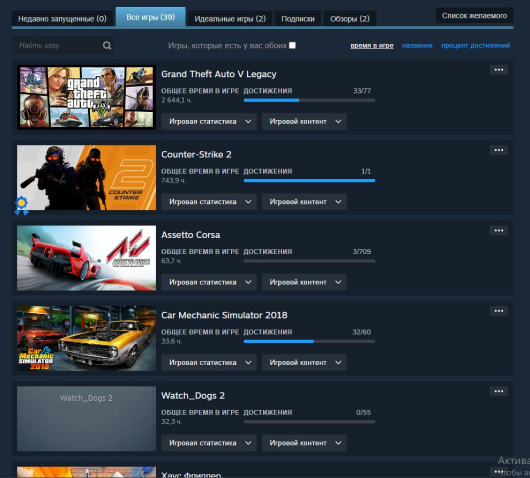The width and height of the screenshot is (530, 478).
Task: Click the Assetto Corsa cover thumbnail
Action: pyautogui.click(x=87, y=258)
